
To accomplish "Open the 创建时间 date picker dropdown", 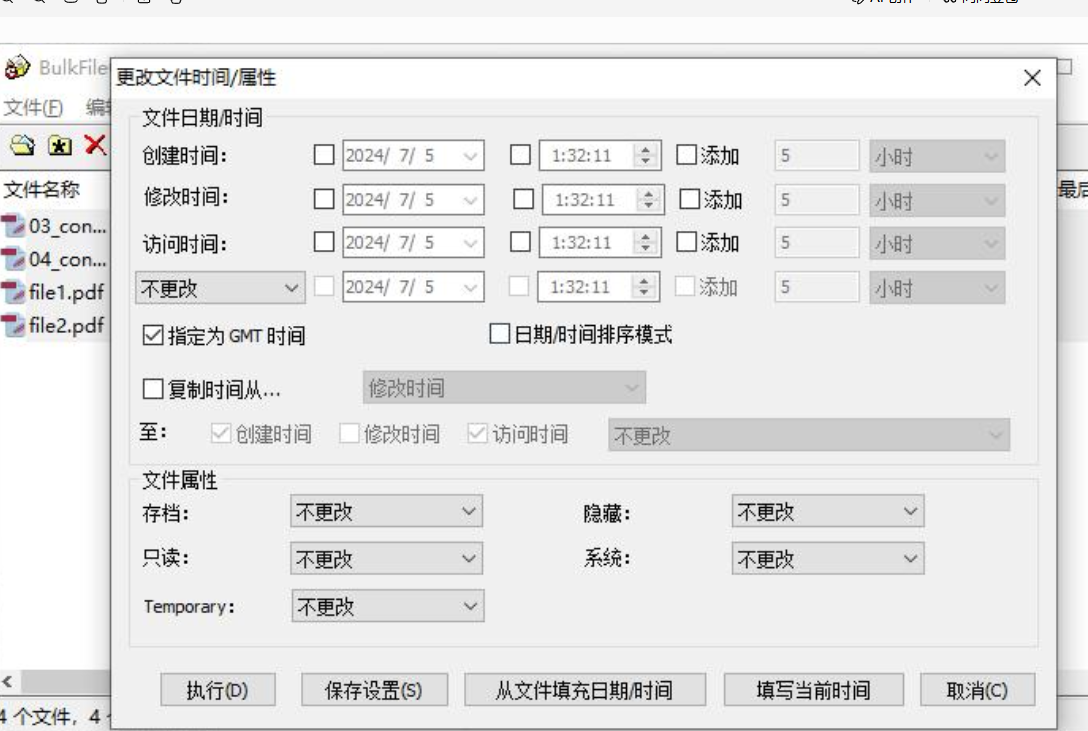I will pyautogui.click(x=471, y=155).
